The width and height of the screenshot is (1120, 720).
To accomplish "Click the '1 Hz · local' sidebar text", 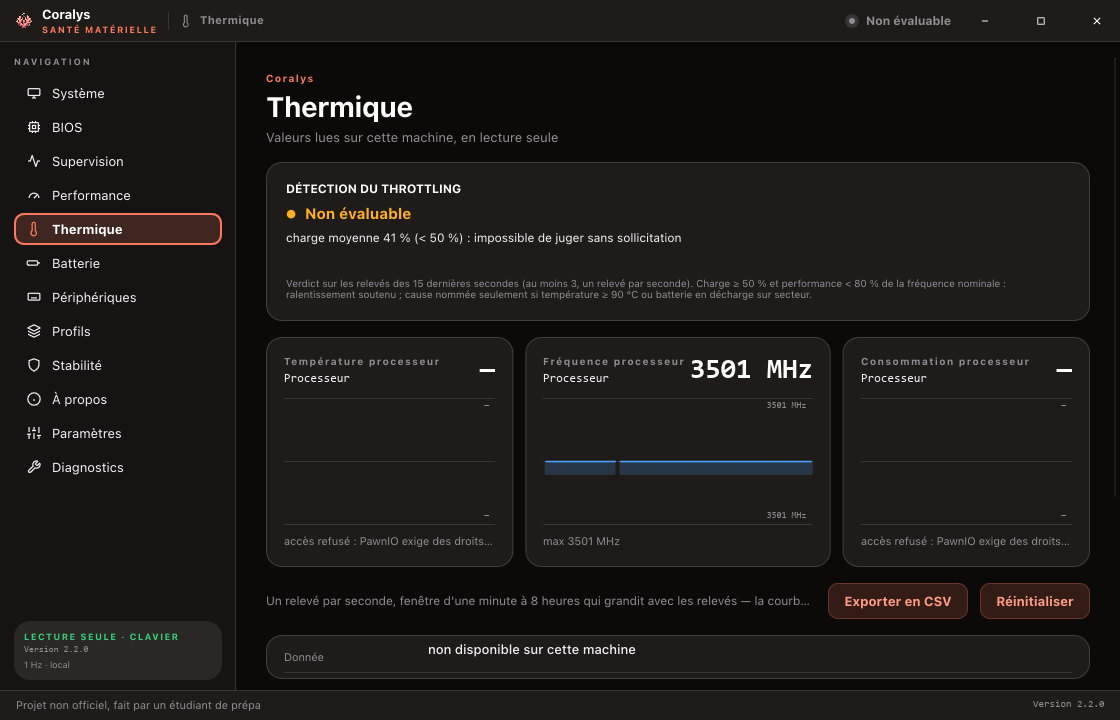I will click(x=46, y=665).
